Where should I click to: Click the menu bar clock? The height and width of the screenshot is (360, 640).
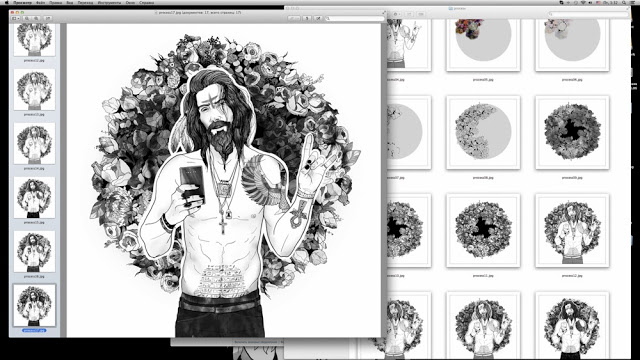611,2
